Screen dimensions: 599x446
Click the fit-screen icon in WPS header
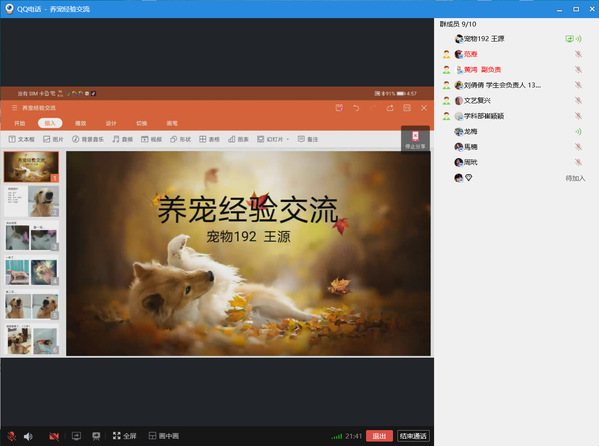(407, 108)
